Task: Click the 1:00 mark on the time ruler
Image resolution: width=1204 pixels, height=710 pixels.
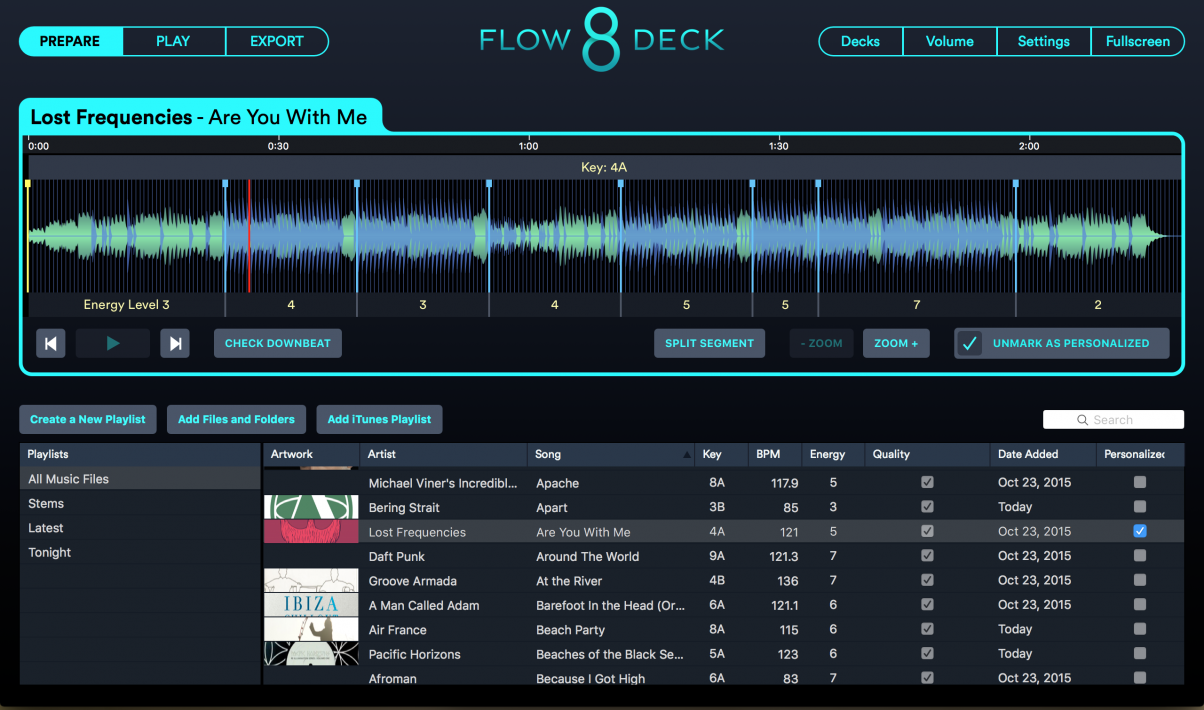Action: pyautogui.click(x=528, y=146)
